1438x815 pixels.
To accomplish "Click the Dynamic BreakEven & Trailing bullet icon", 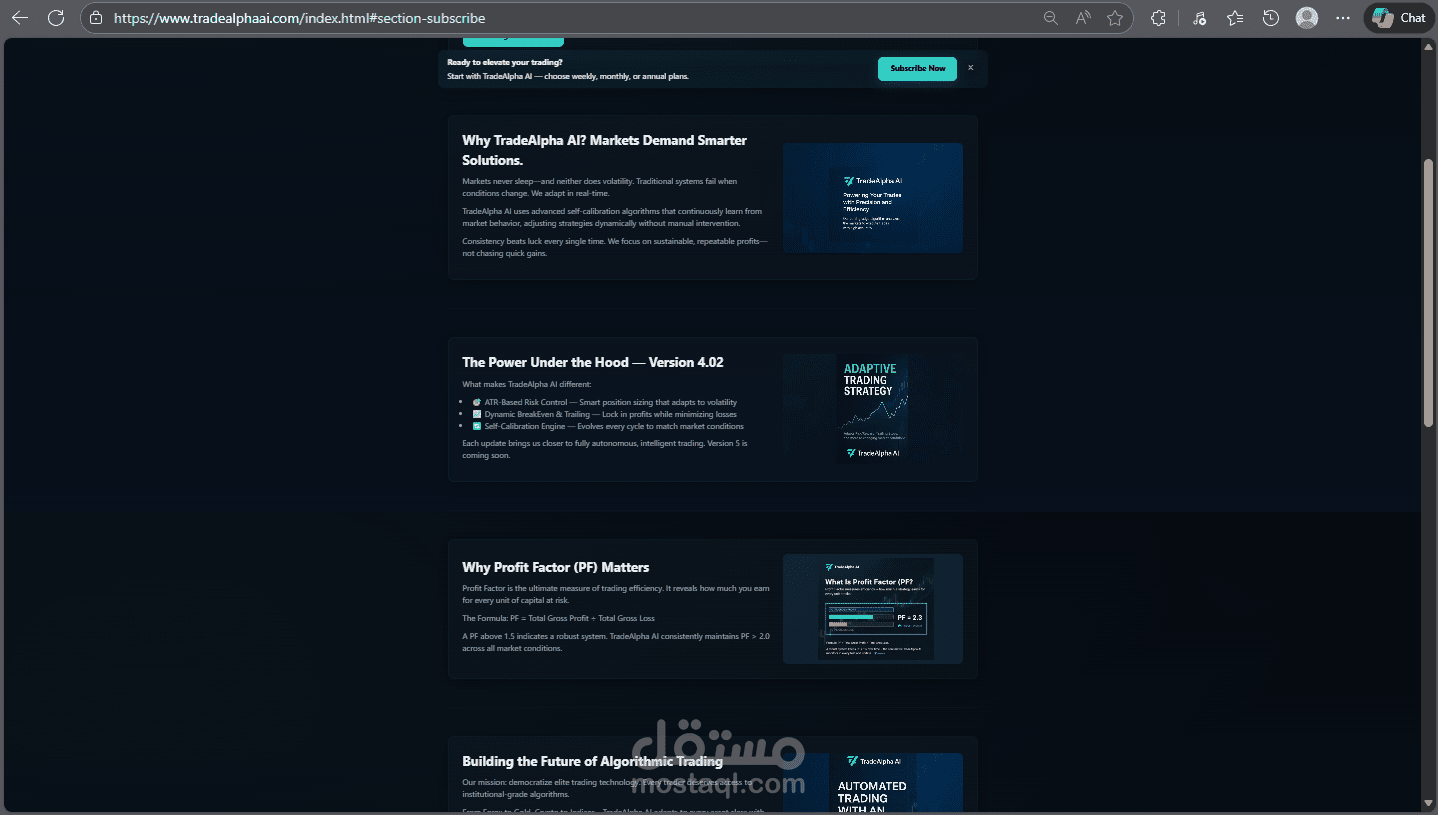I will coord(477,414).
